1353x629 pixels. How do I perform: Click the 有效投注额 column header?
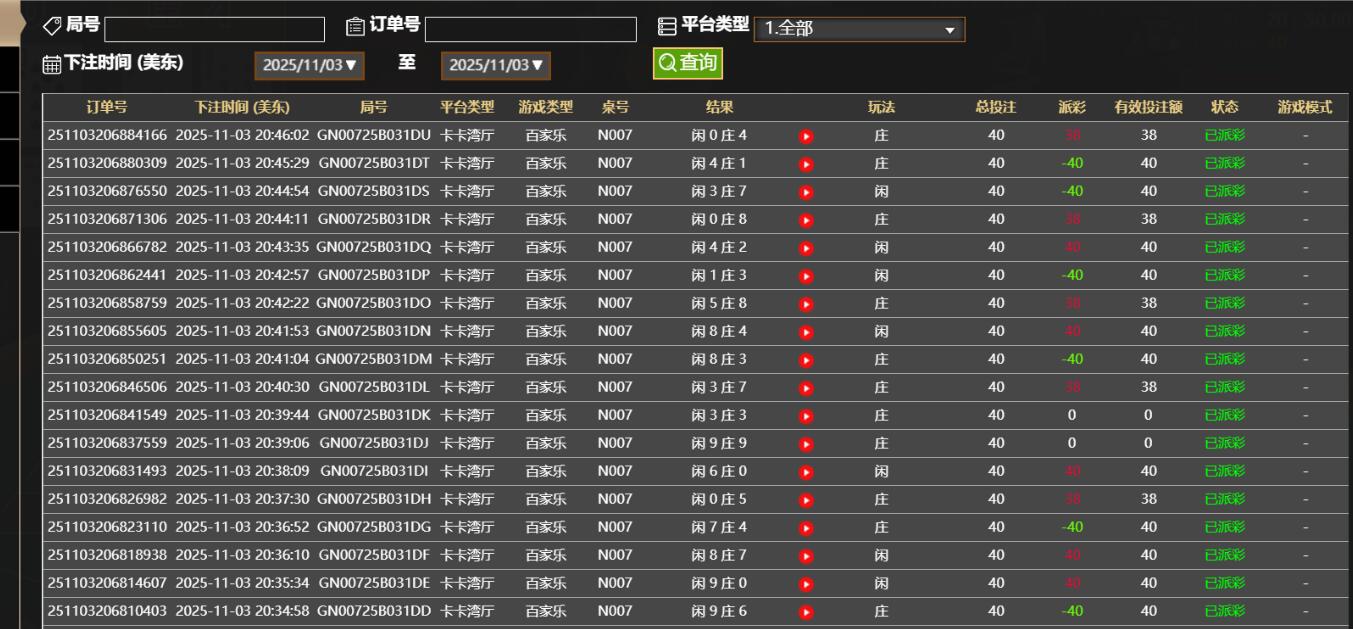point(1148,107)
